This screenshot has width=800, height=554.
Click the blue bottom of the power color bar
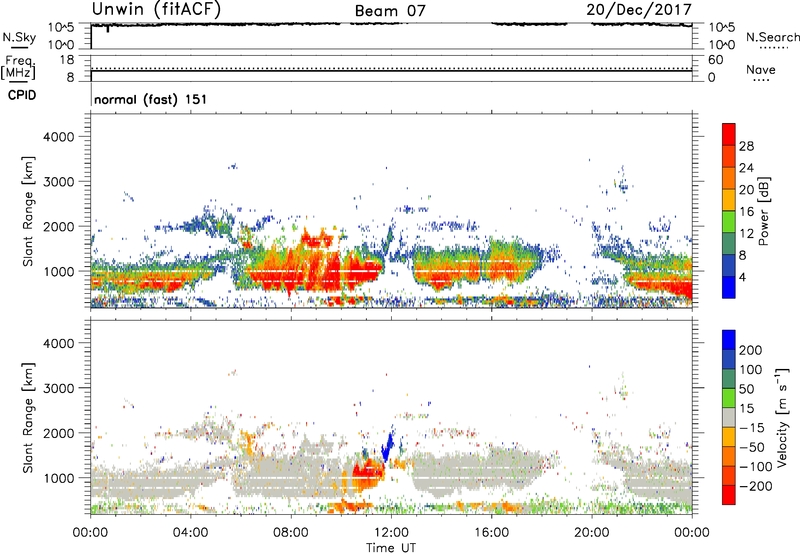(729, 287)
